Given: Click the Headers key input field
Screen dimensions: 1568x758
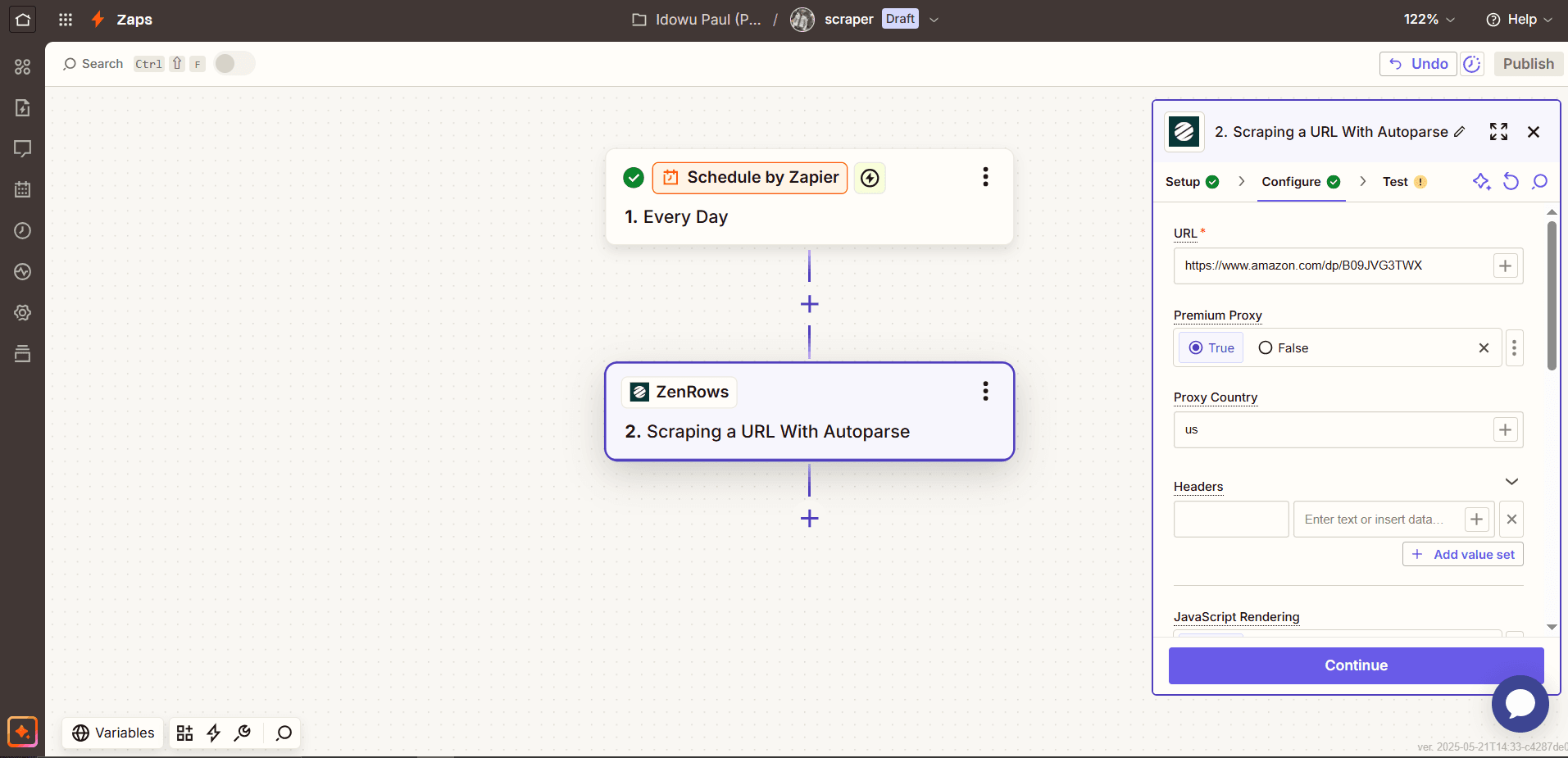Looking at the screenshot, I should click(x=1231, y=520).
